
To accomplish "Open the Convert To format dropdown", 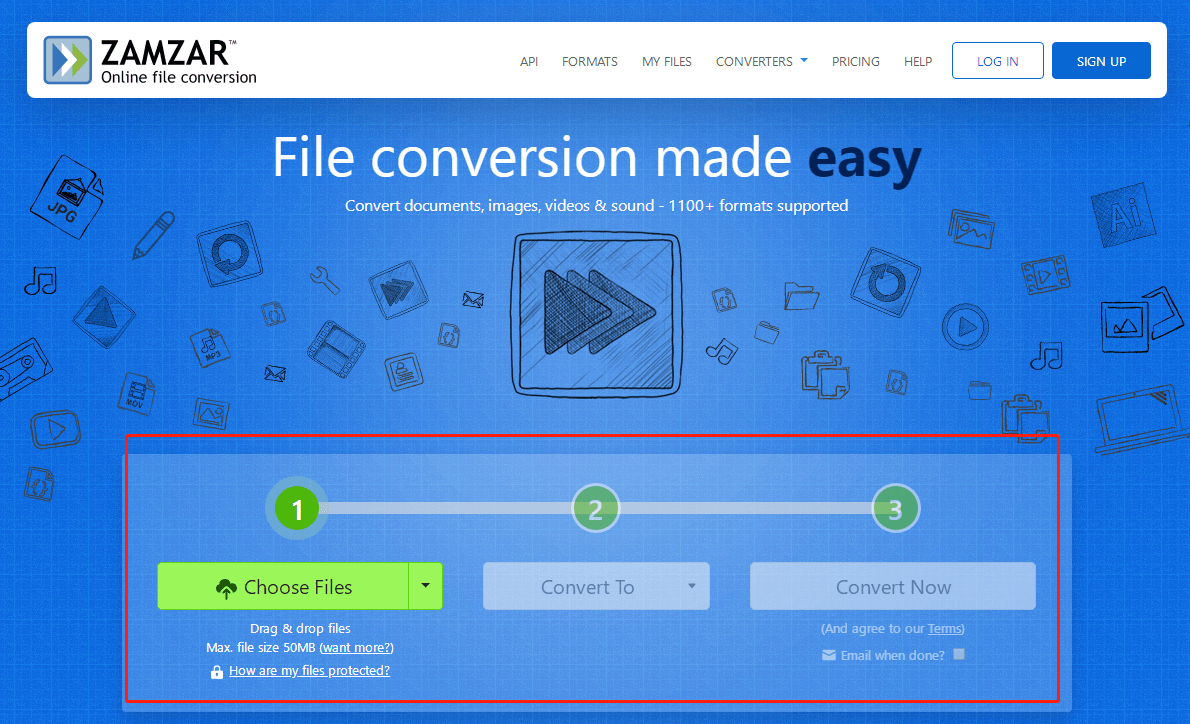I will 596,586.
